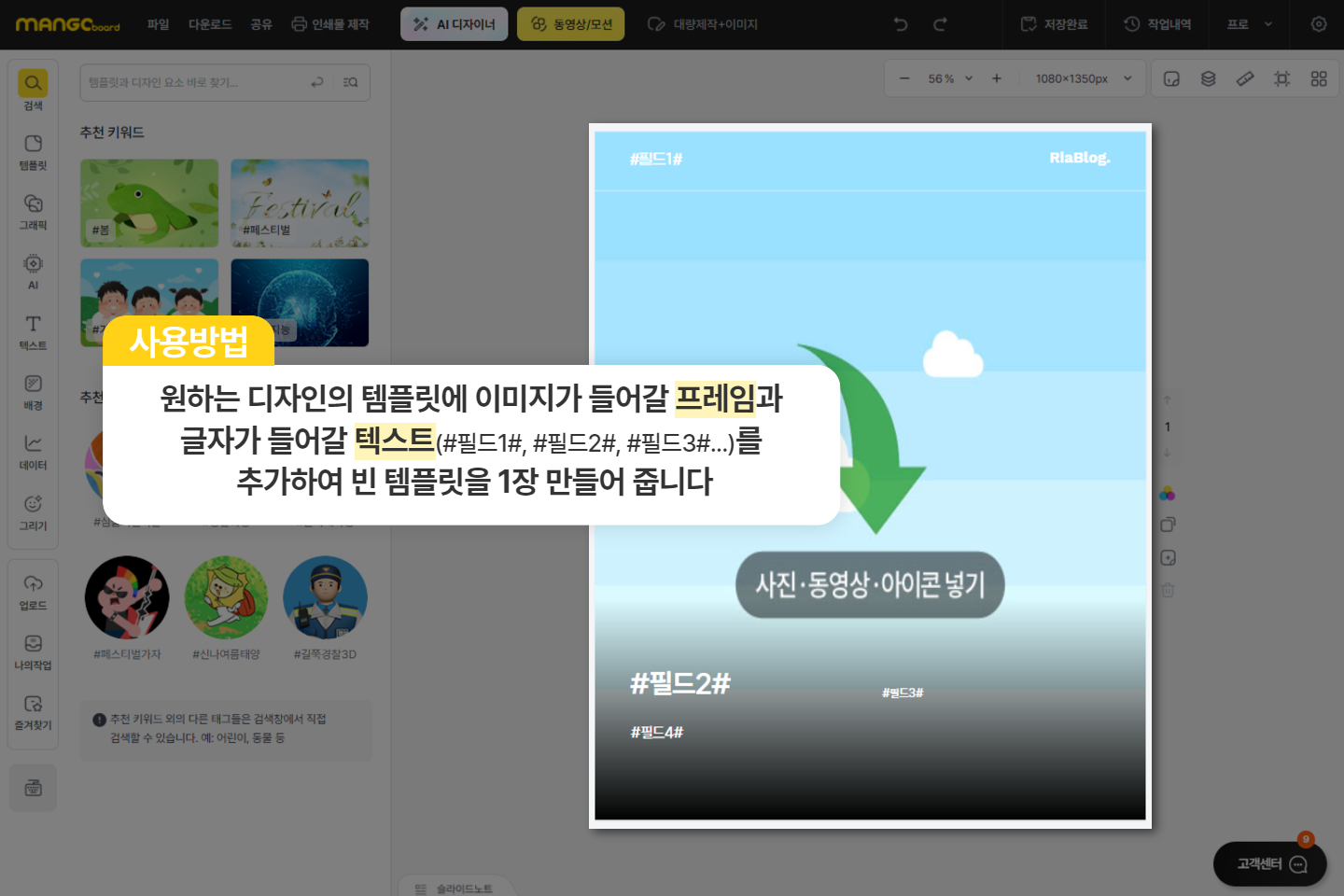Select the 텍스트 text tool
This screenshot has width=1344, height=896.
(x=33, y=331)
